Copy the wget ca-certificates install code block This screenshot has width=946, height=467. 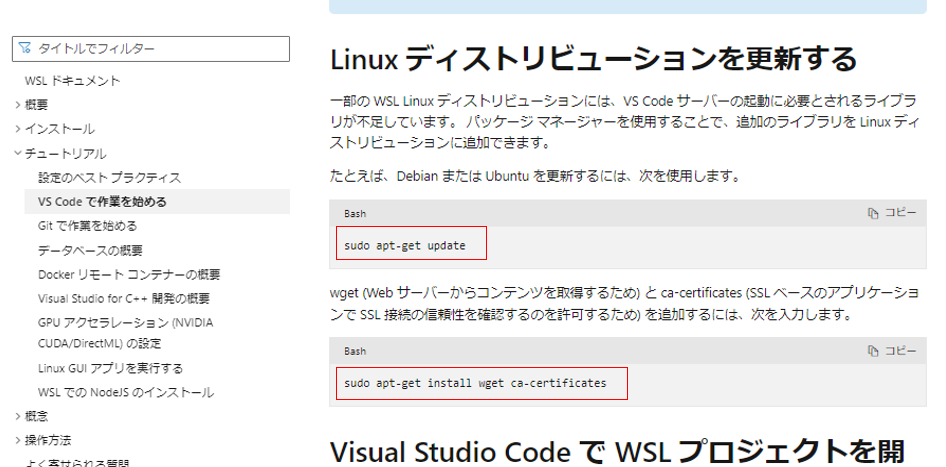pyautogui.click(x=891, y=351)
